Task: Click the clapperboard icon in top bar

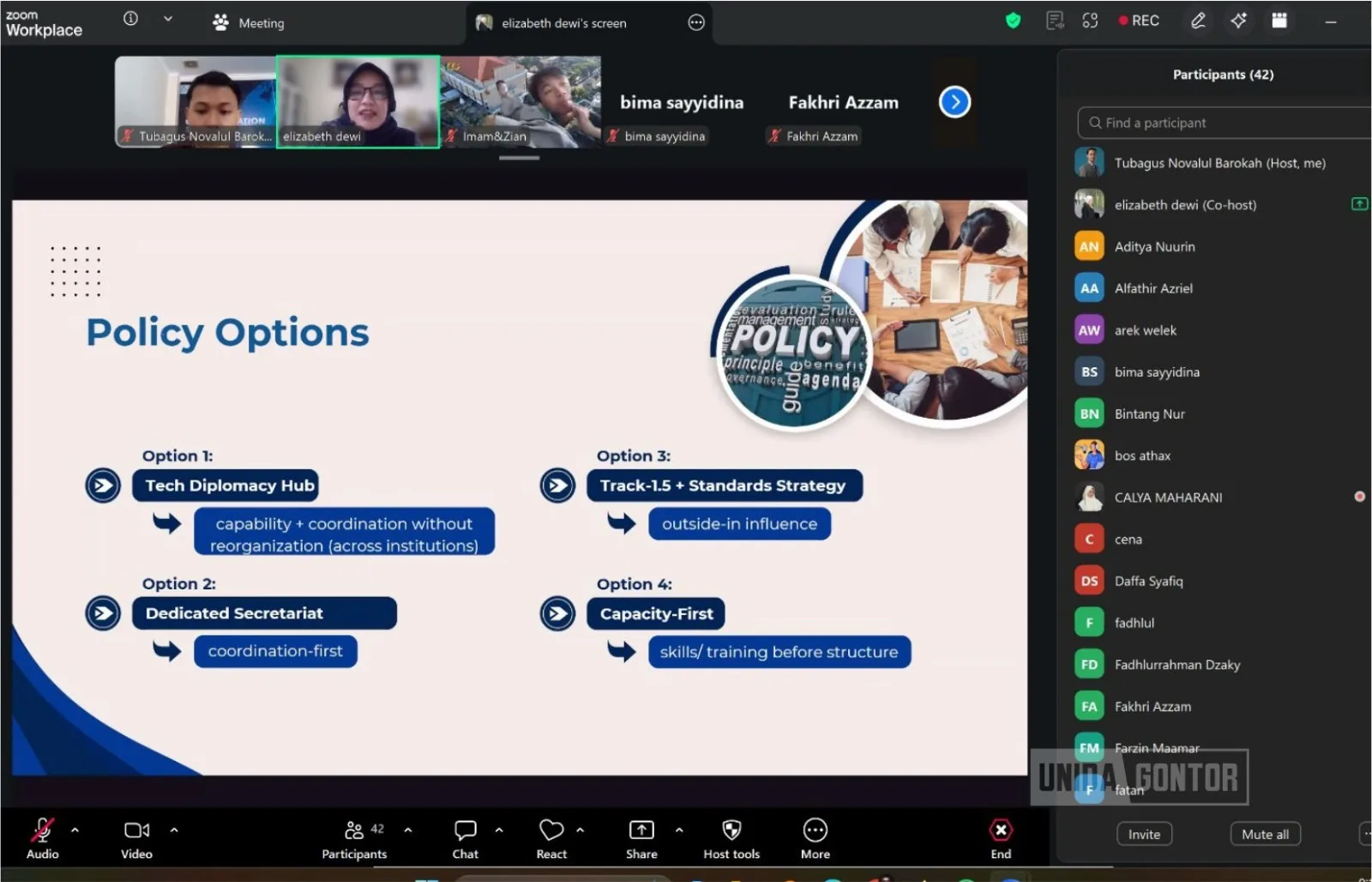Action: [x=1279, y=21]
